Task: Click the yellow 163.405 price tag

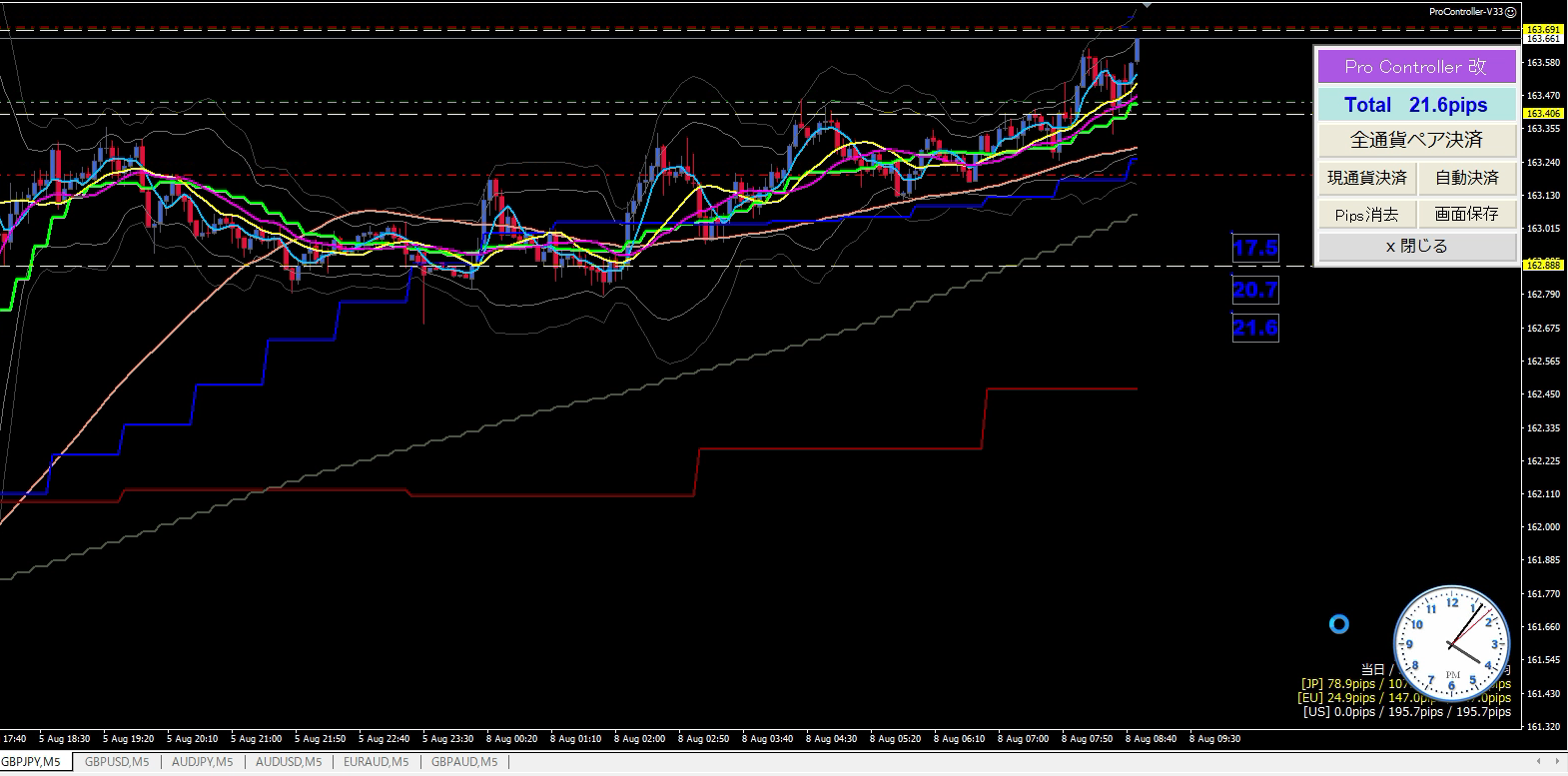Action: click(x=1543, y=114)
